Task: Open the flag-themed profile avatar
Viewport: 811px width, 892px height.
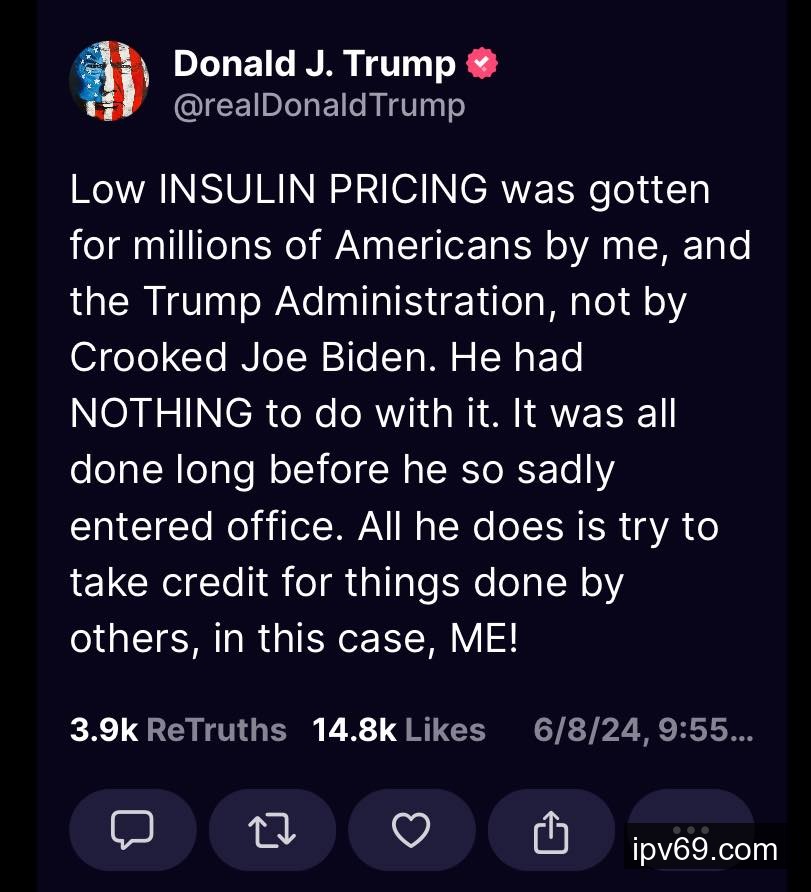Action: tap(109, 81)
